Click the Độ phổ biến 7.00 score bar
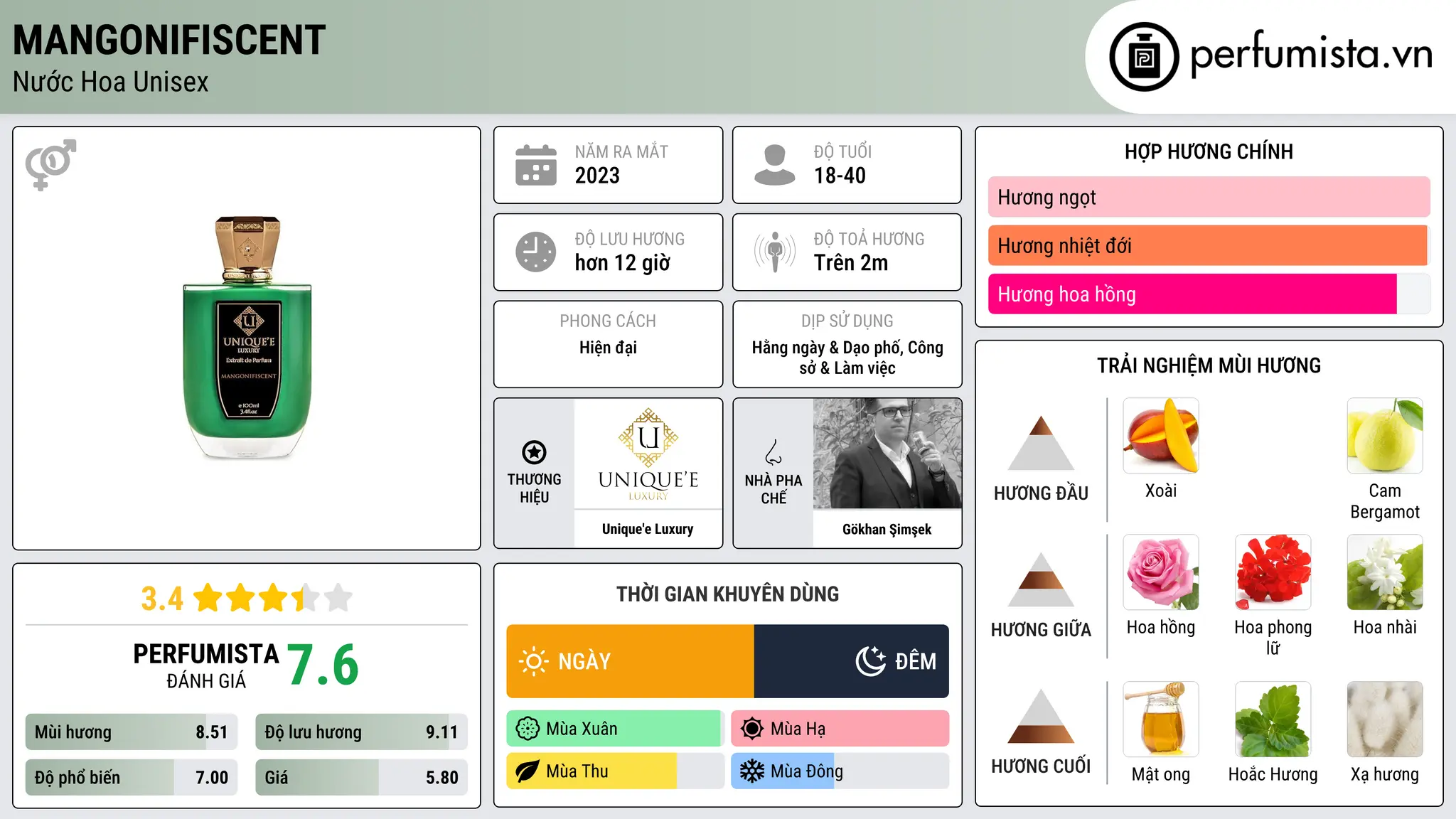This screenshot has width=1456, height=819. tap(132, 777)
